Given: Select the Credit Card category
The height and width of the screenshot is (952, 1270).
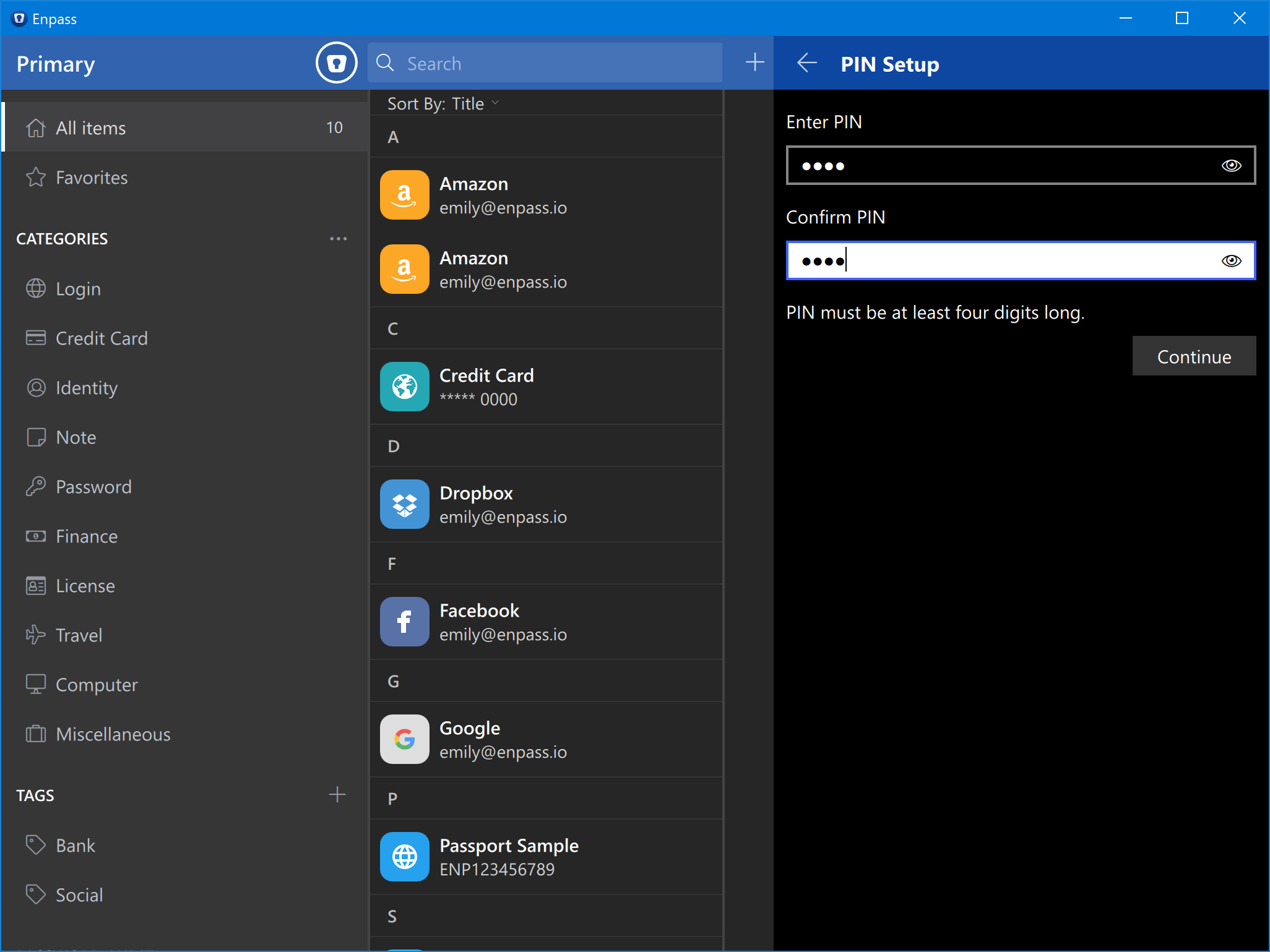Looking at the screenshot, I should click(184, 338).
